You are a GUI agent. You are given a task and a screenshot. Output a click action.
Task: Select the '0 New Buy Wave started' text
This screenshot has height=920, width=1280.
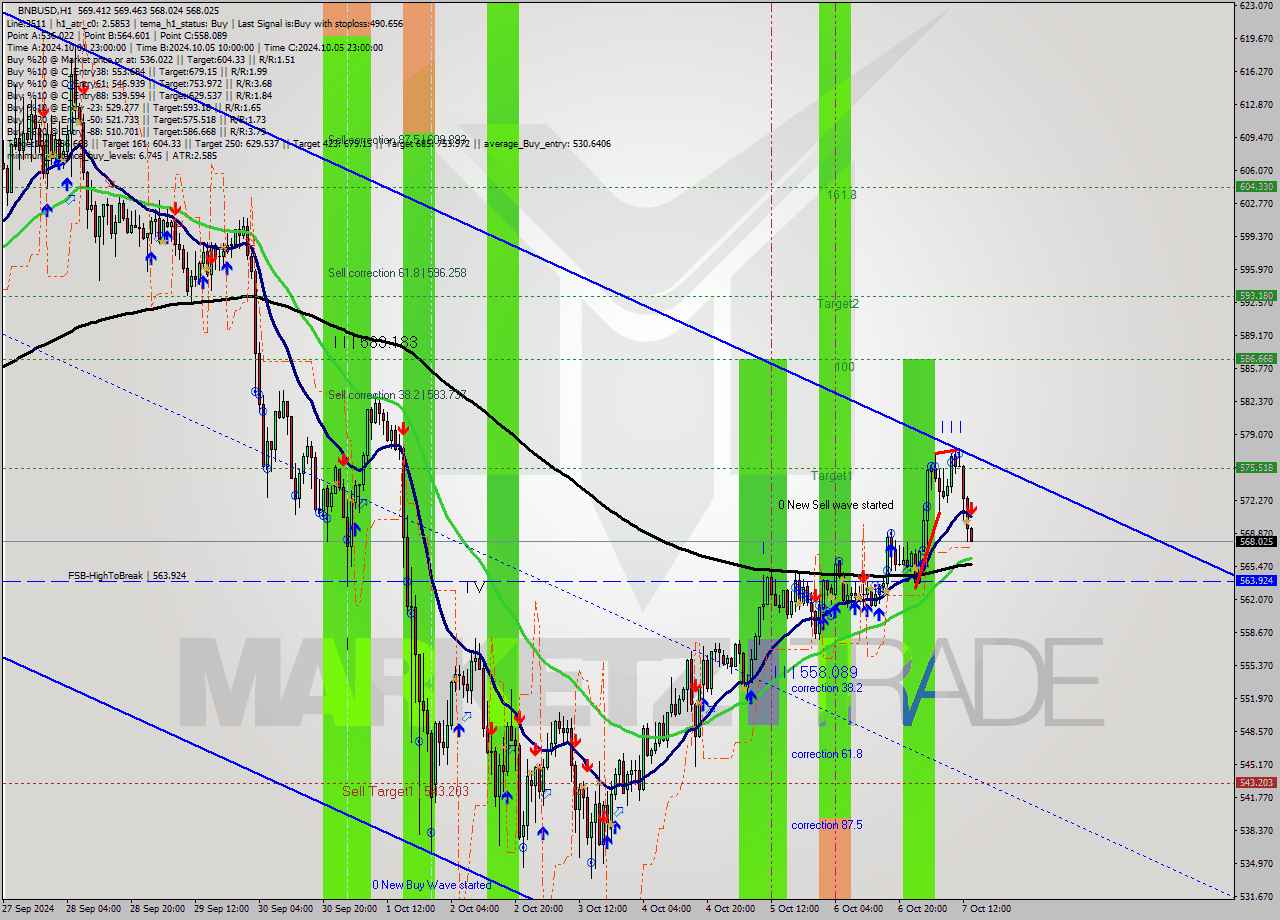432,885
